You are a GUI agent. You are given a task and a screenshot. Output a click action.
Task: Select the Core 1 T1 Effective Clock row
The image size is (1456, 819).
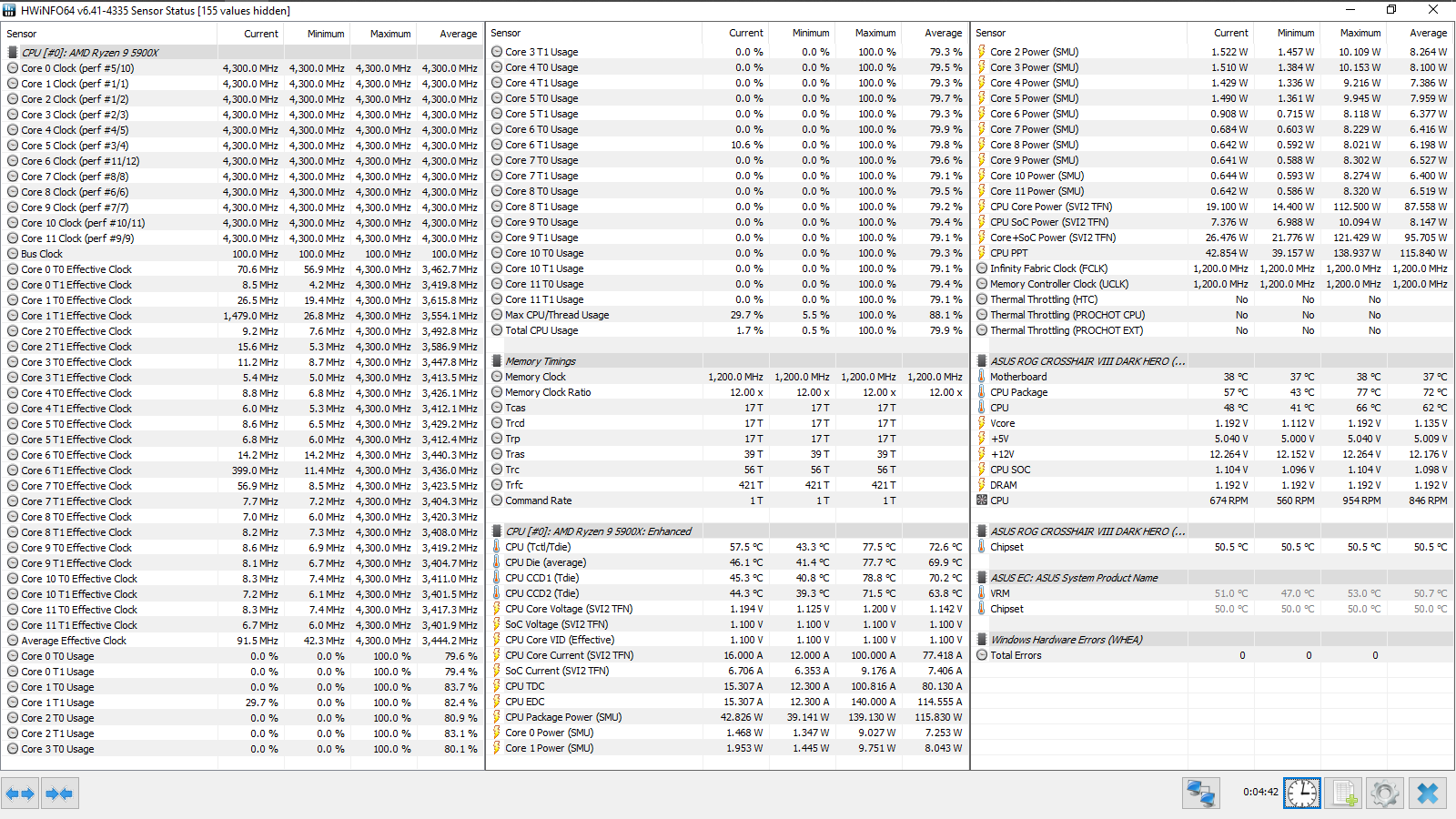pyautogui.click(x=243, y=316)
